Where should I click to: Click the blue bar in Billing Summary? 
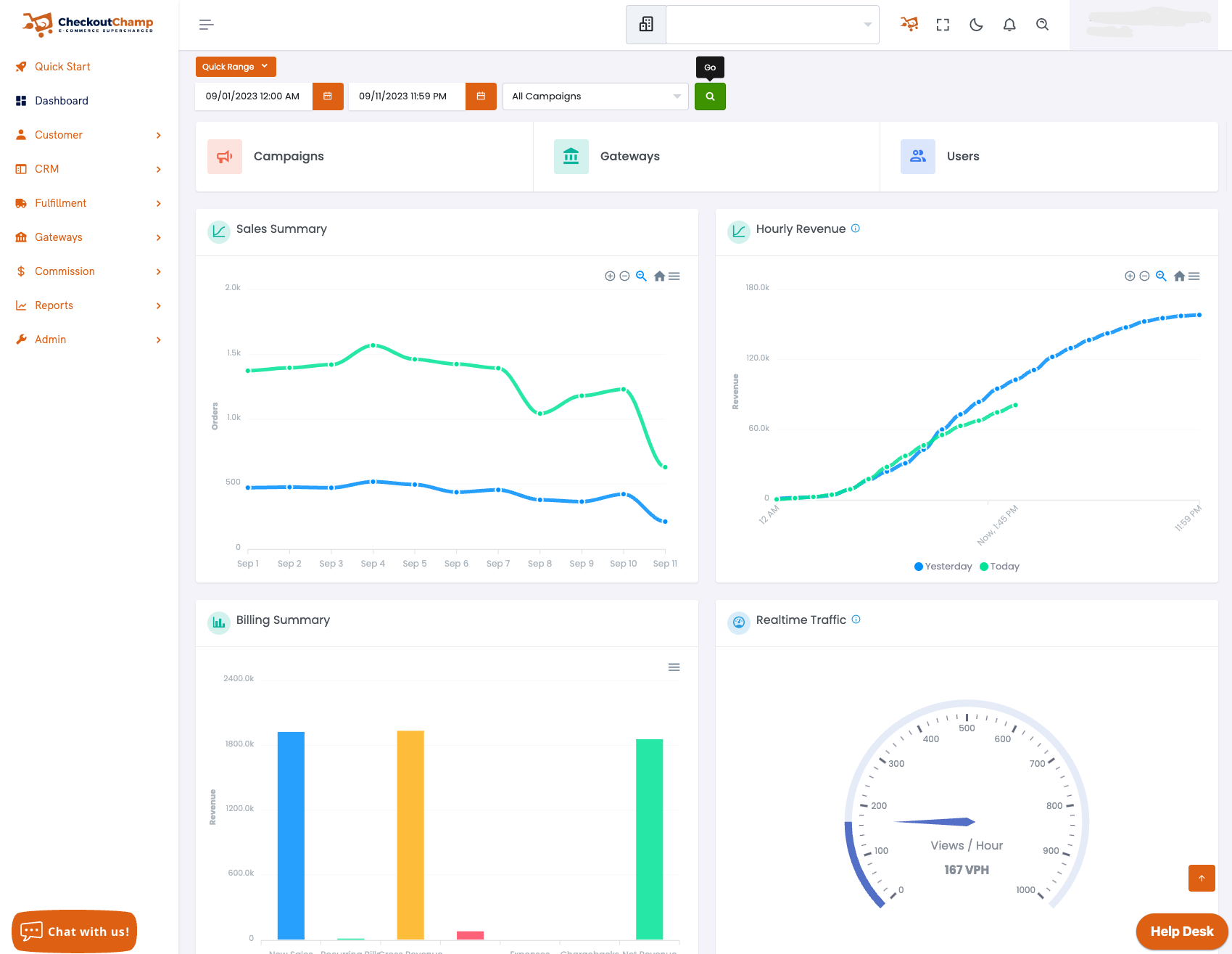coord(291,836)
